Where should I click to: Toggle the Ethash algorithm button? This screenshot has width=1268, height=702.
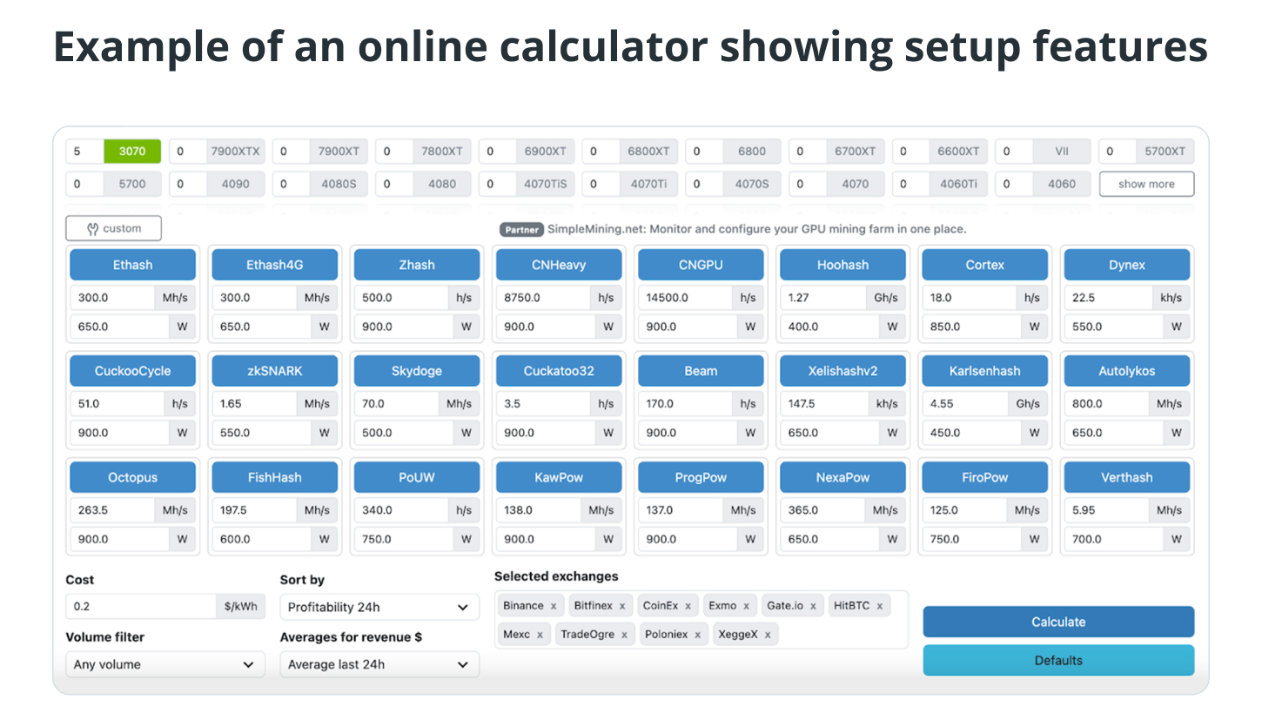pyautogui.click(x=133, y=265)
